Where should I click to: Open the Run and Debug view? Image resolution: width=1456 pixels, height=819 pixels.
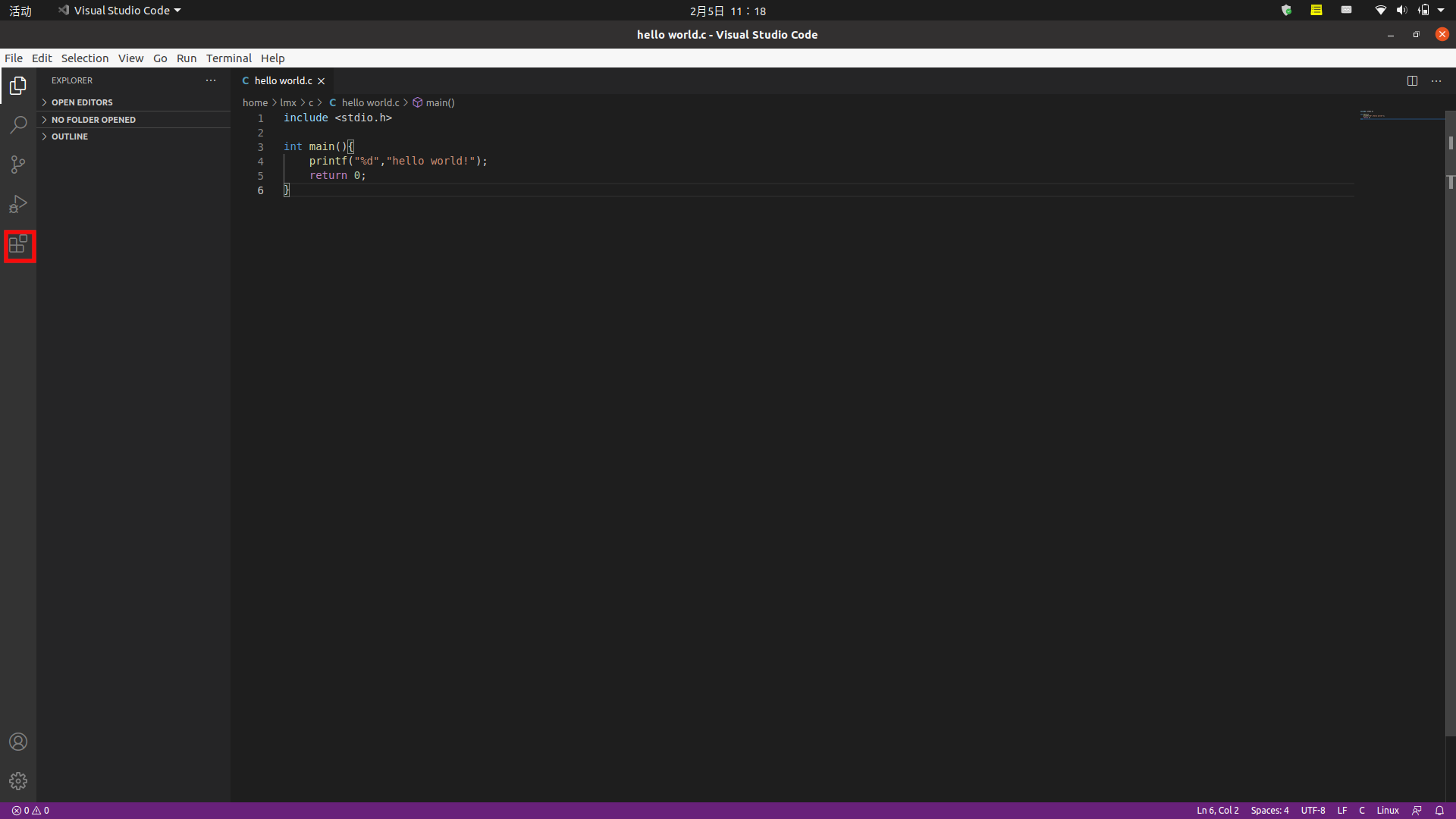coord(18,205)
